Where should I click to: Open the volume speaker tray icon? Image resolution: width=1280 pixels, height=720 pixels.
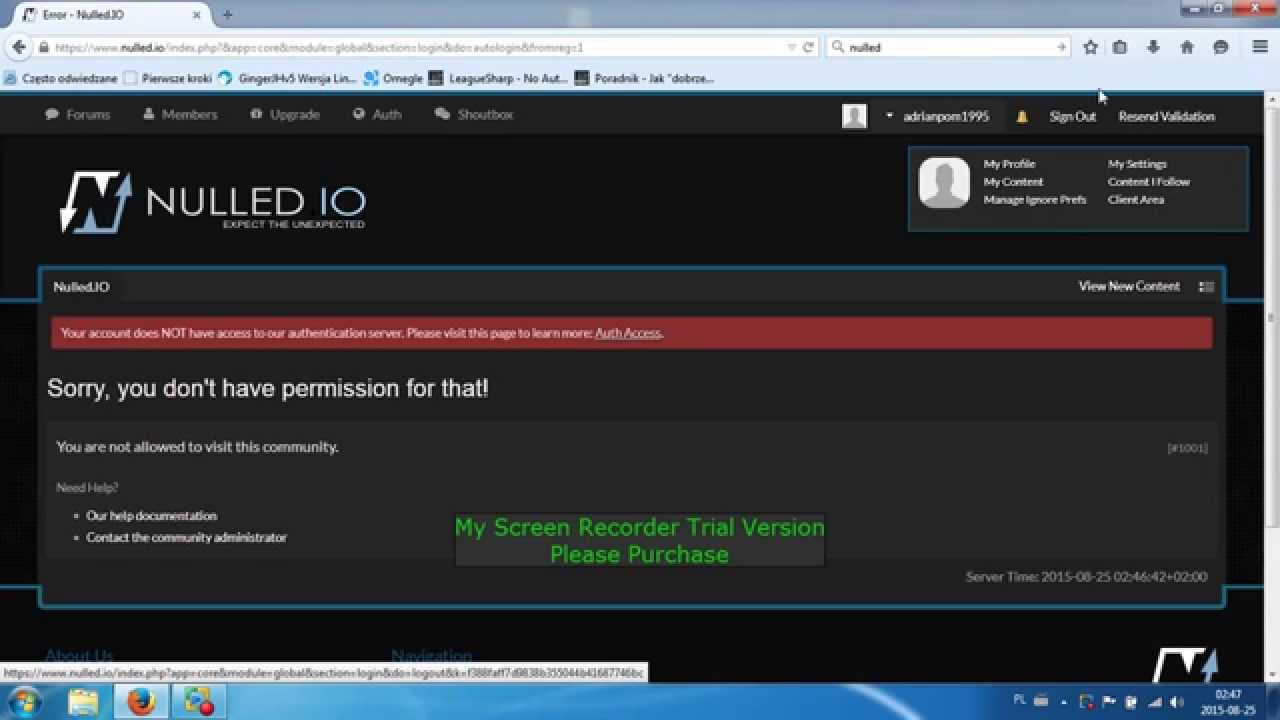[x=1177, y=702]
